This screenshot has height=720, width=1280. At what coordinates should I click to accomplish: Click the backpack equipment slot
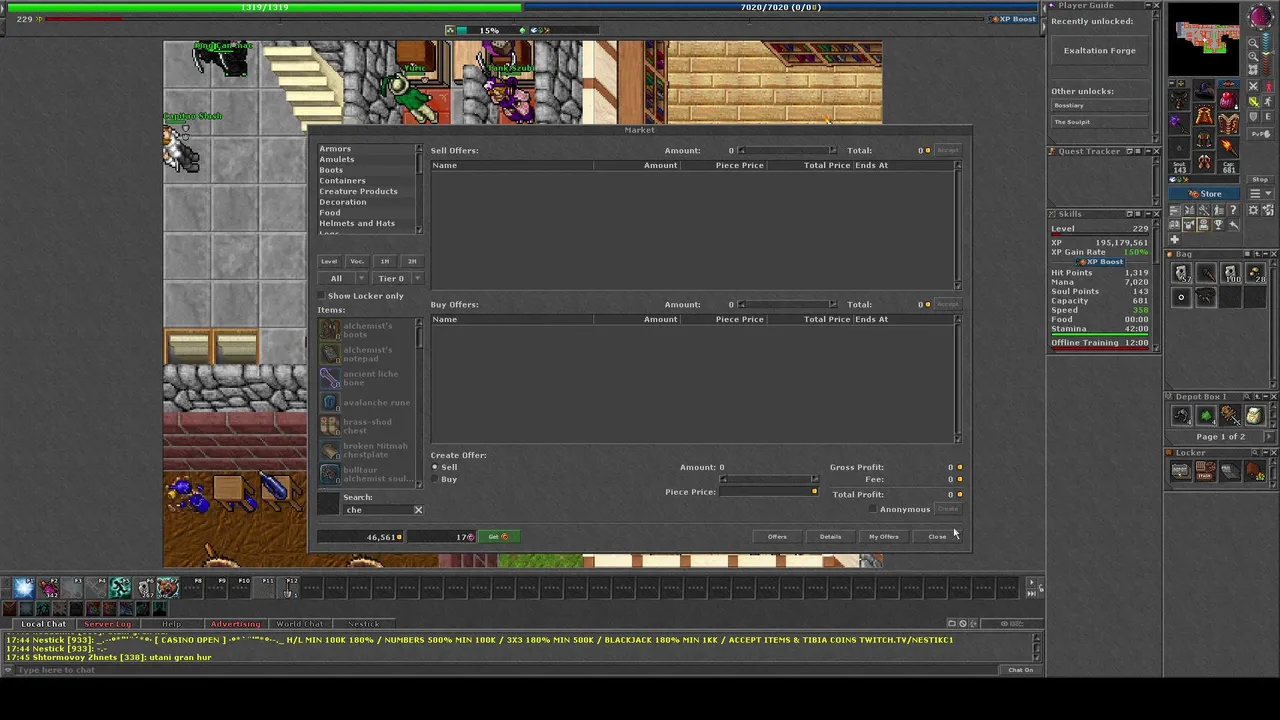1228,101
